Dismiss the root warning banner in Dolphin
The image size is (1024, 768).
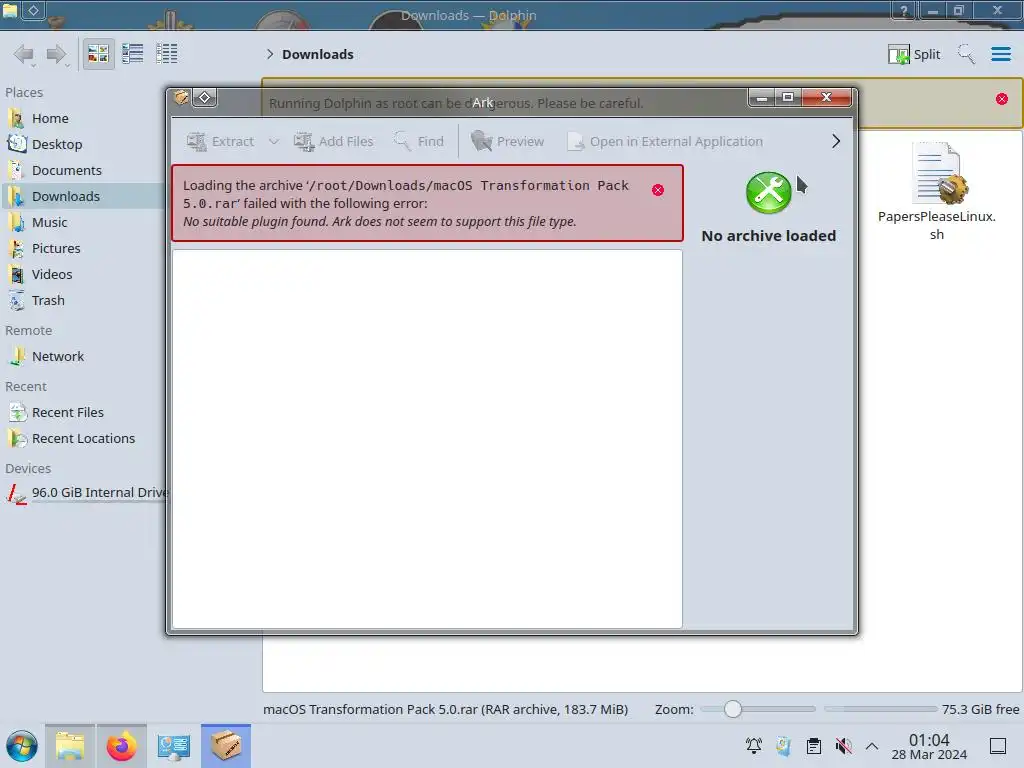point(1002,99)
